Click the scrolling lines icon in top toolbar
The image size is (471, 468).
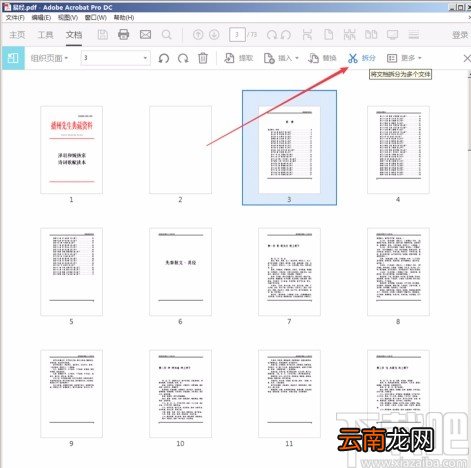pyautogui.click(x=414, y=35)
